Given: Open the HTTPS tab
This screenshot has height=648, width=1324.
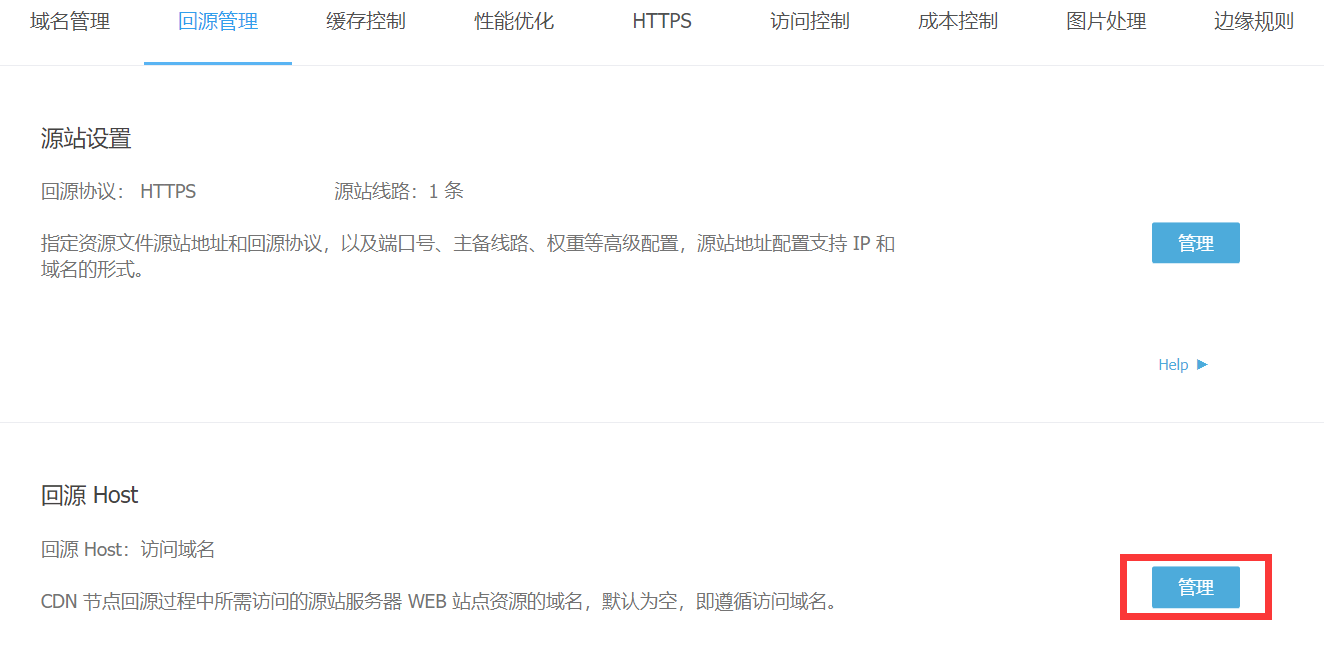Looking at the screenshot, I should pyautogui.click(x=662, y=22).
